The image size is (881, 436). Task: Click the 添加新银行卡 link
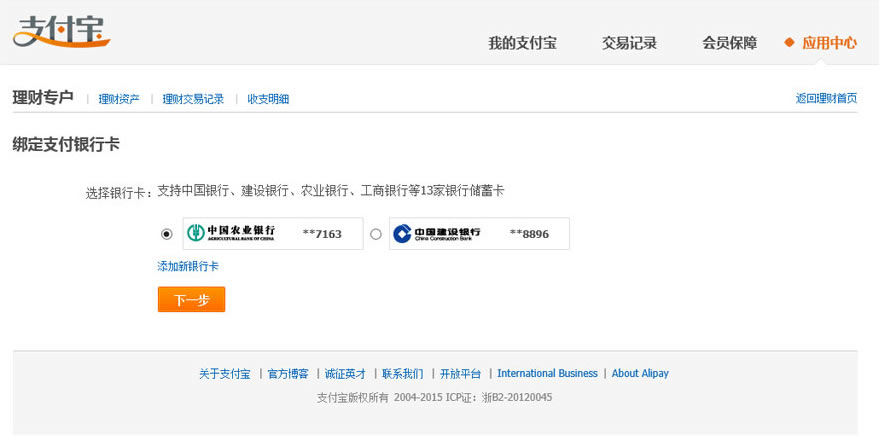coord(188,267)
